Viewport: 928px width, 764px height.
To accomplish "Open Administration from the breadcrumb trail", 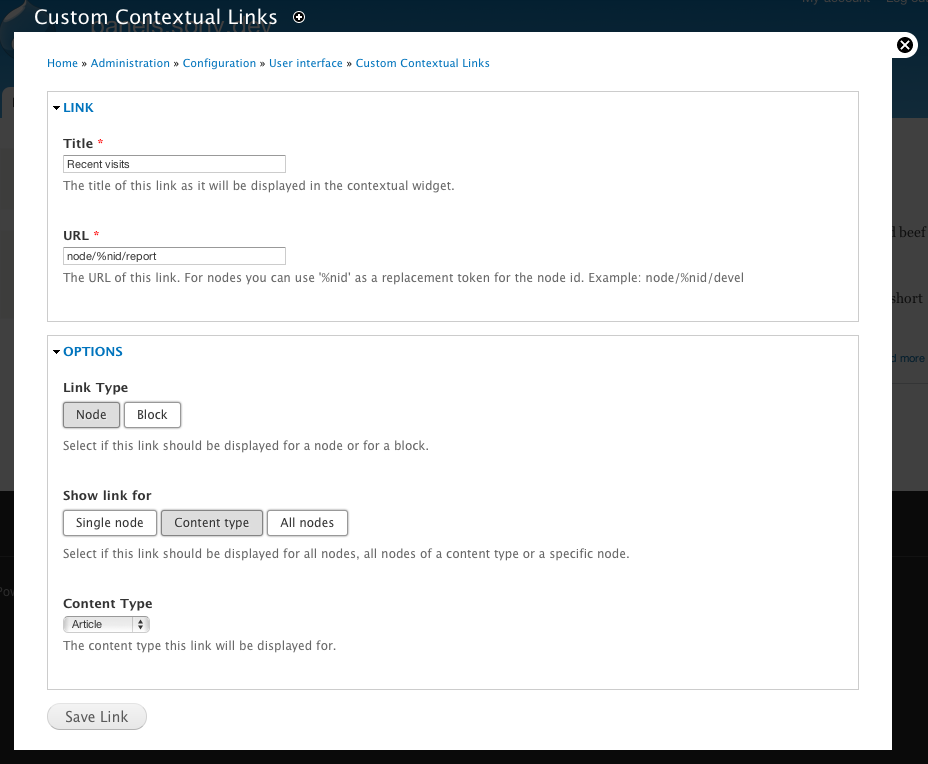I will click(130, 63).
